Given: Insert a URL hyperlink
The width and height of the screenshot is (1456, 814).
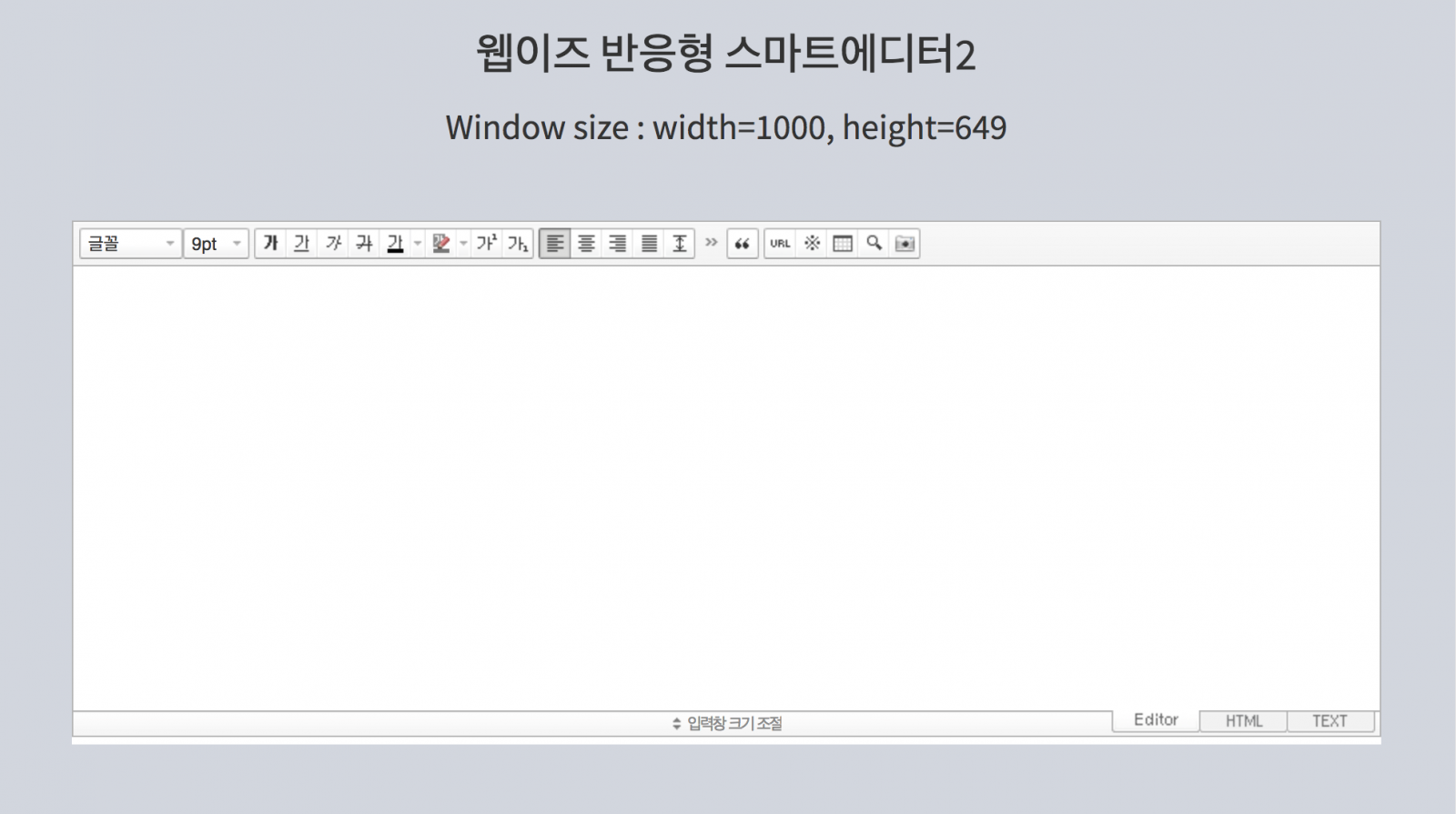Looking at the screenshot, I should 780,244.
